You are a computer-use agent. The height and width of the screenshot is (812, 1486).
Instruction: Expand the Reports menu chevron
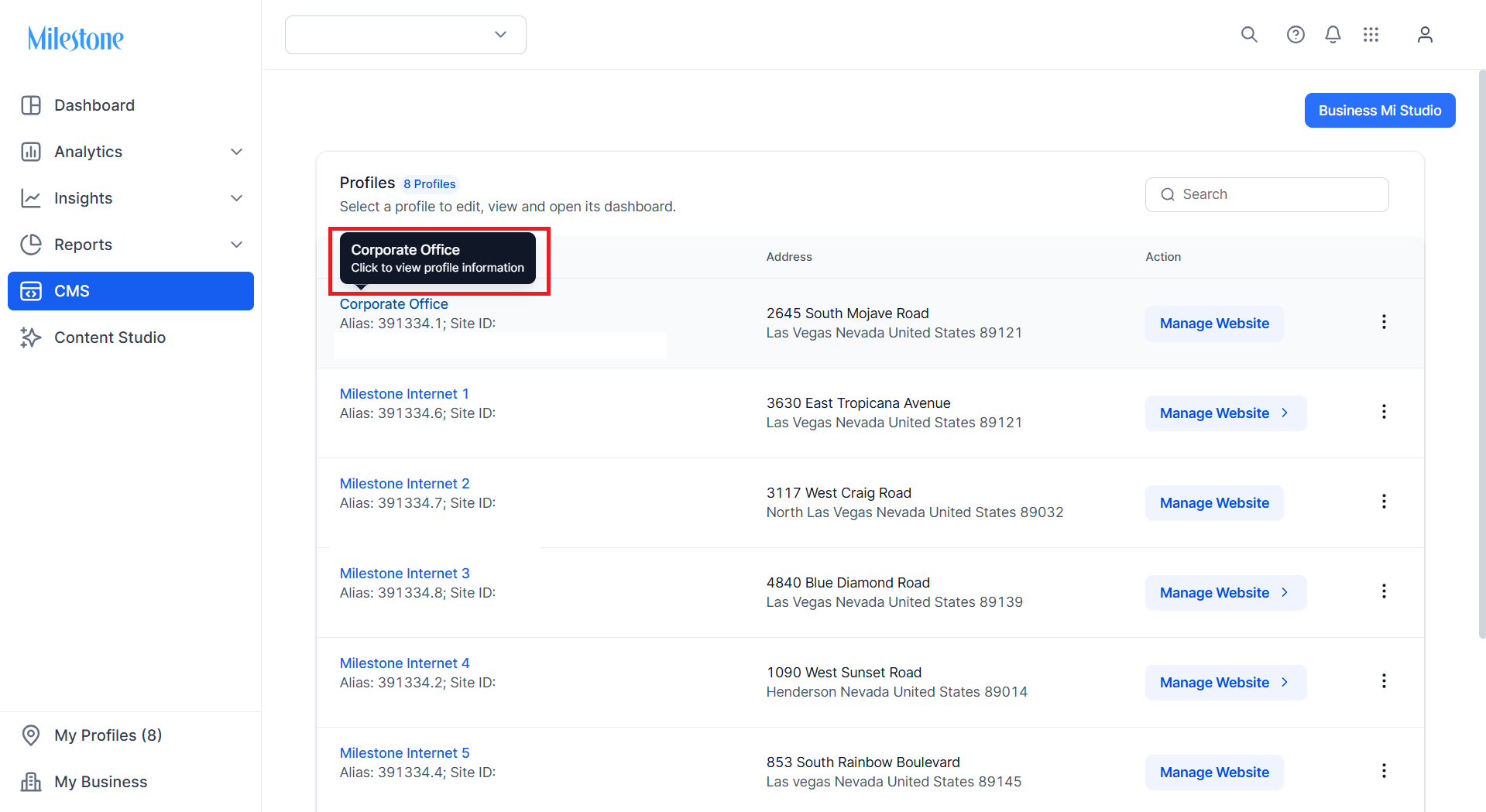tap(237, 245)
